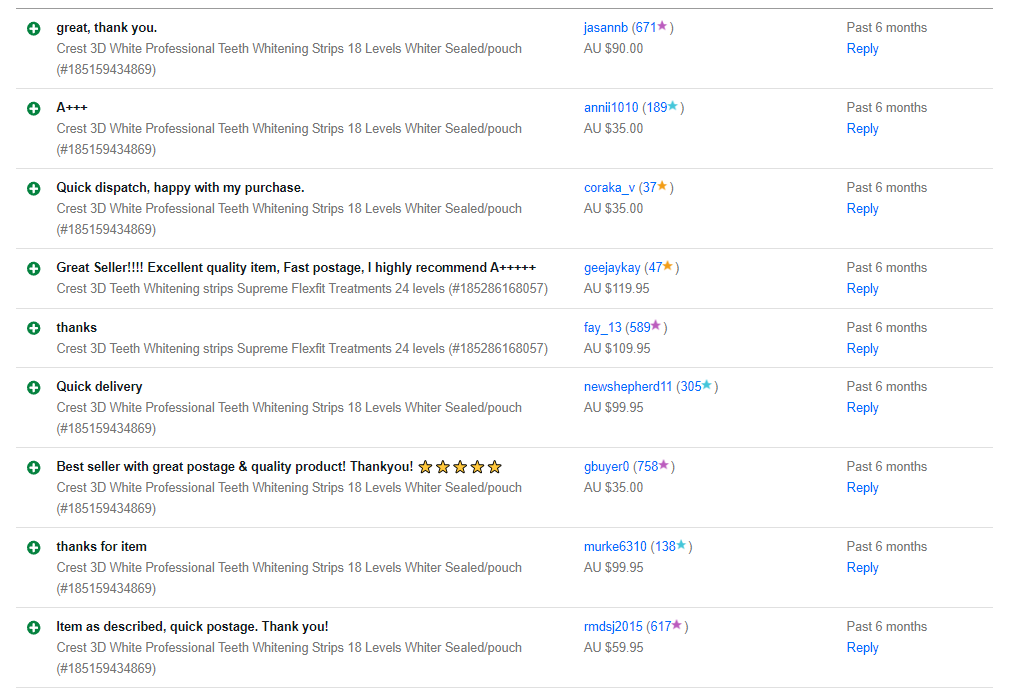
Task: Click the price AU $119.95
Action: pos(616,289)
